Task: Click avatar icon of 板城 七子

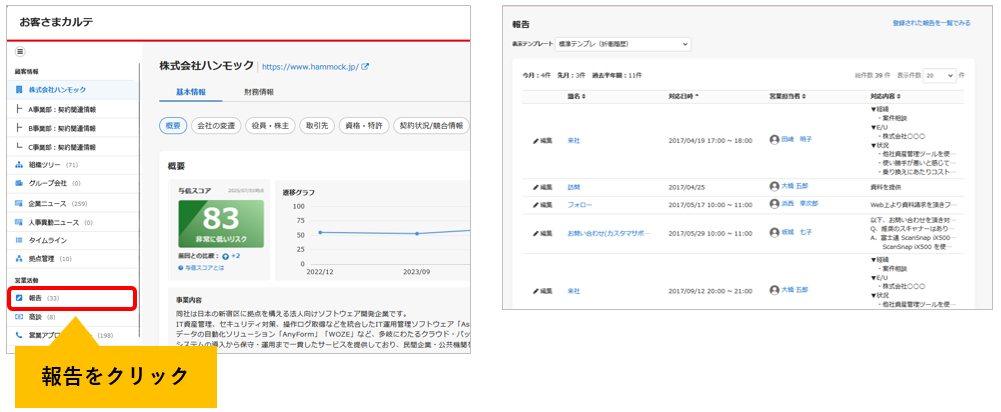Action: click(774, 233)
